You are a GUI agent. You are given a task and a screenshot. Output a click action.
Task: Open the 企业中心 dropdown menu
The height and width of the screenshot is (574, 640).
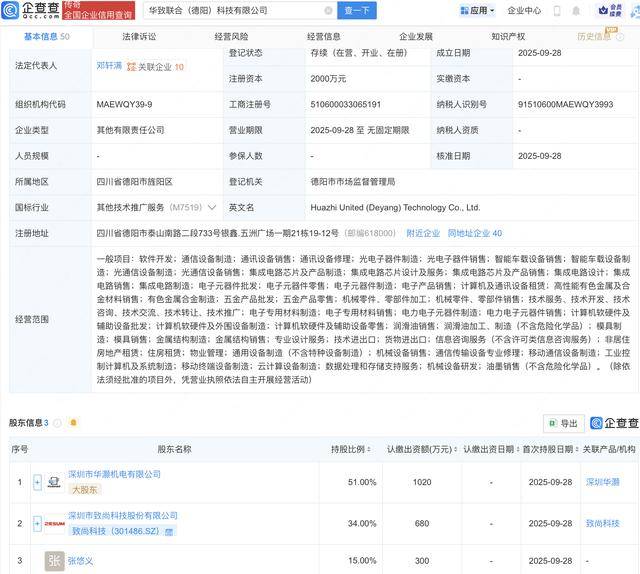click(525, 11)
